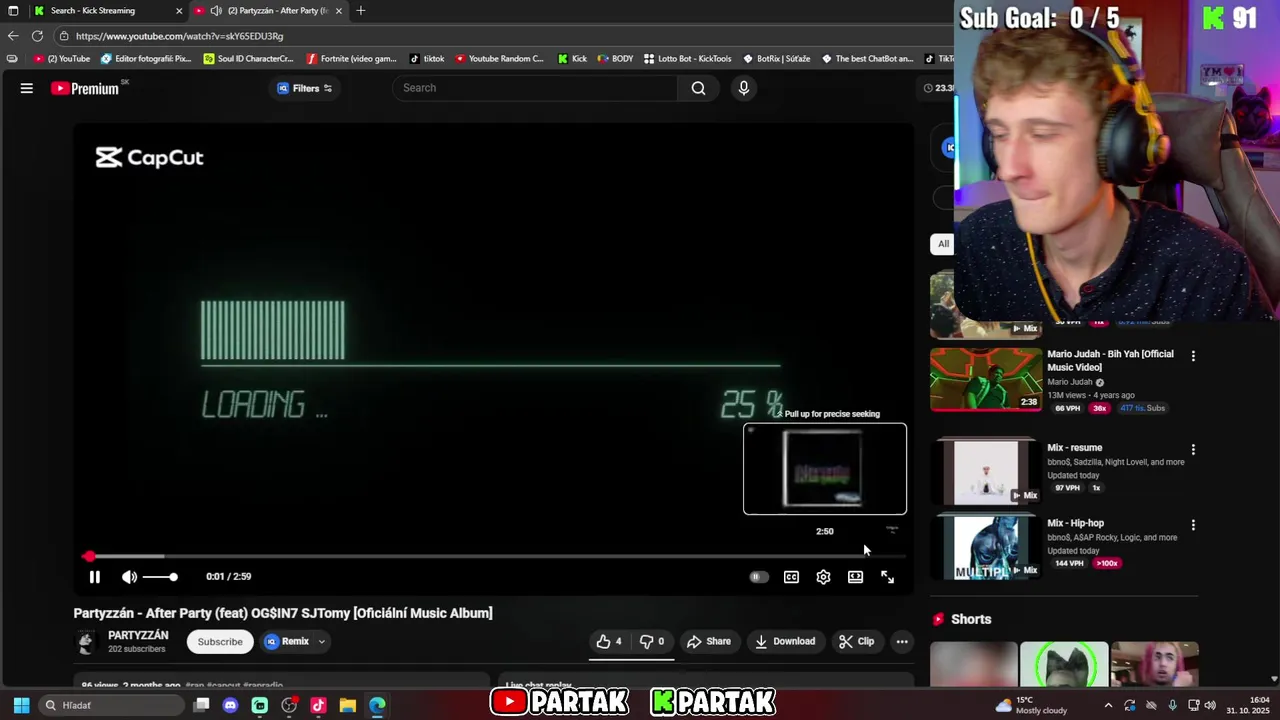
Task: Open options for Mario Judah video
Action: 1192,356
